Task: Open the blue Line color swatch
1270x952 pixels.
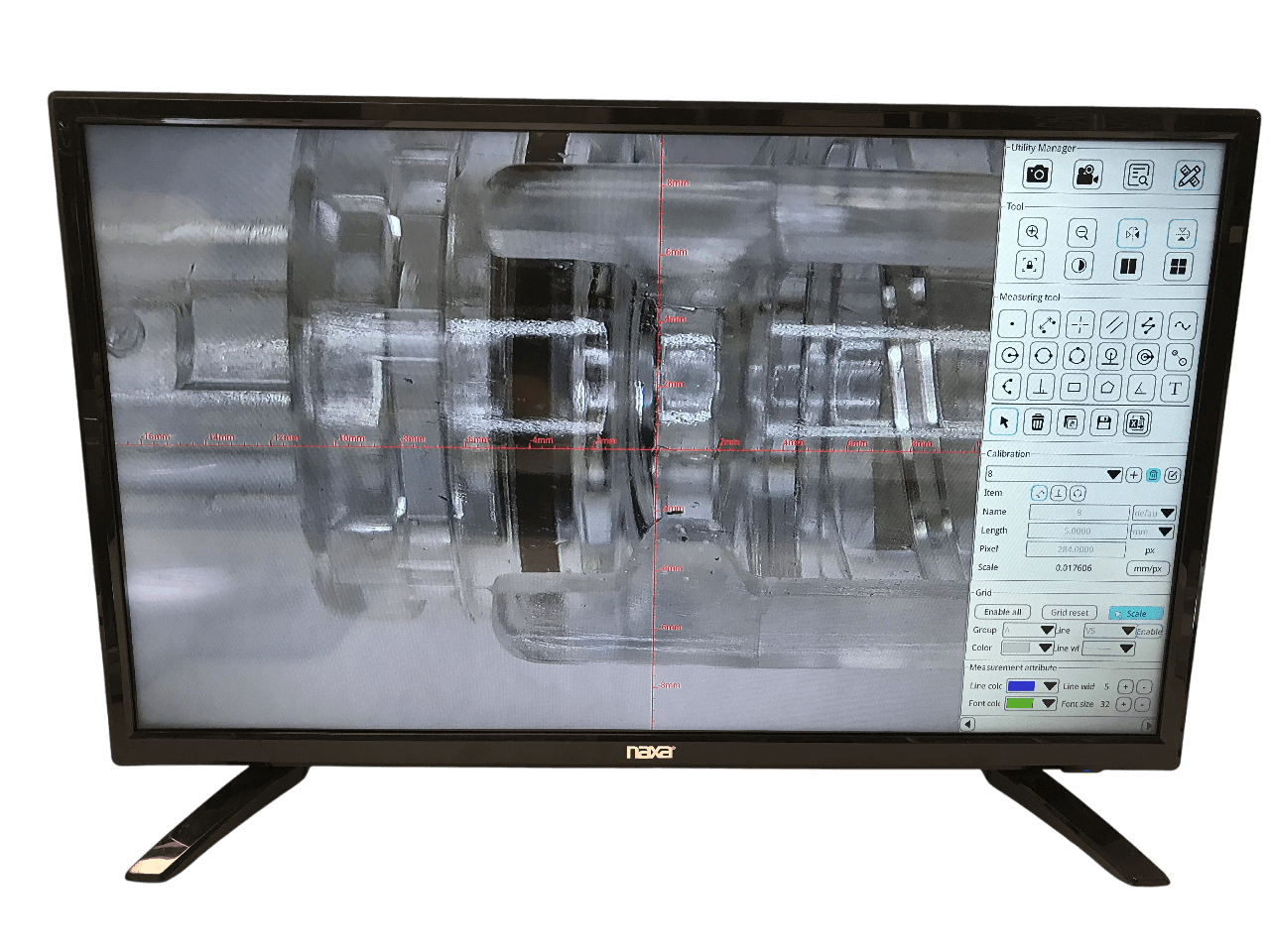Action: tap(1021, 686)
